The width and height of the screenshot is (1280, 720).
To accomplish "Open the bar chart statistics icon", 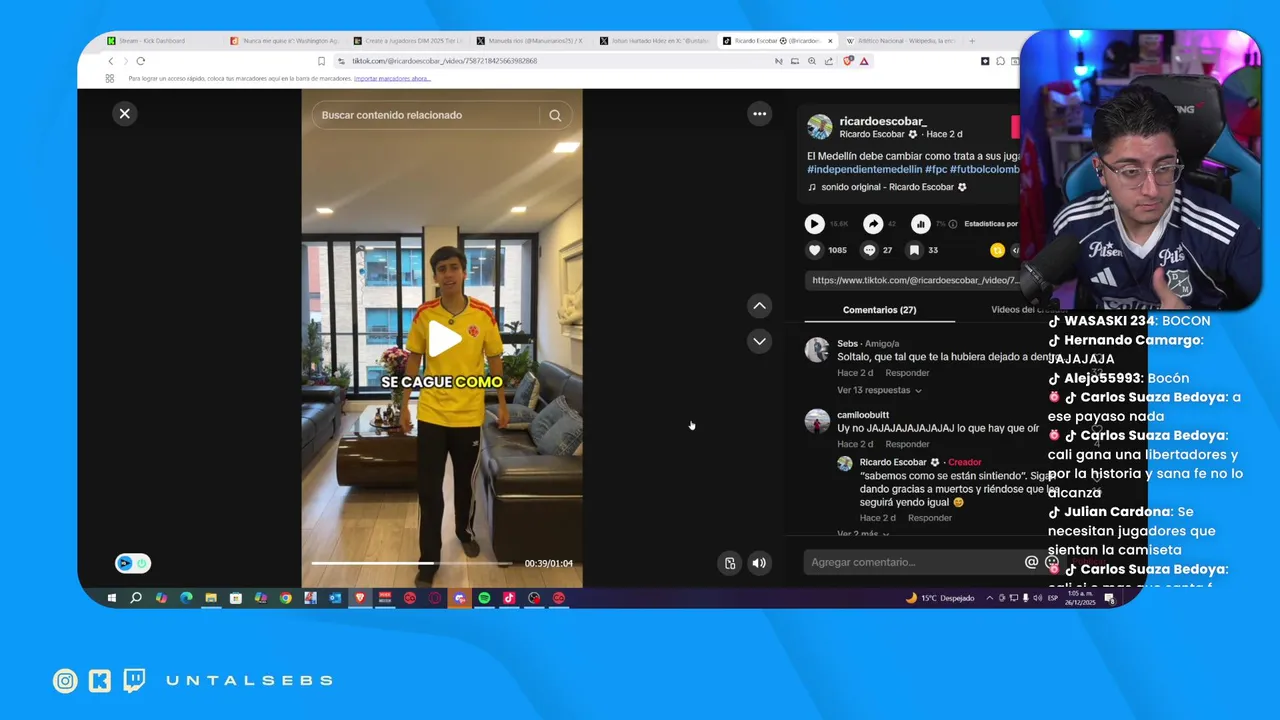I will 921,224.
